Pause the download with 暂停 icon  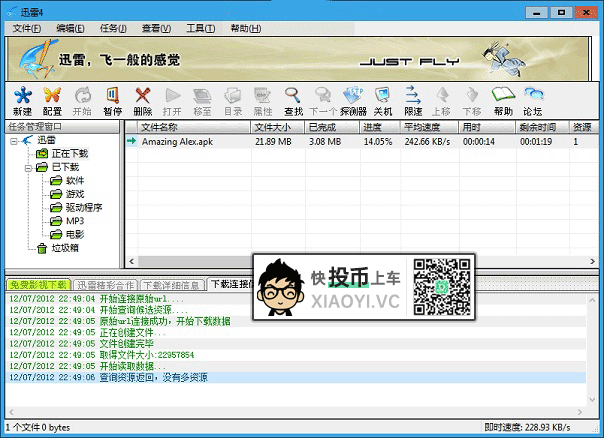(x=112, y=101)
